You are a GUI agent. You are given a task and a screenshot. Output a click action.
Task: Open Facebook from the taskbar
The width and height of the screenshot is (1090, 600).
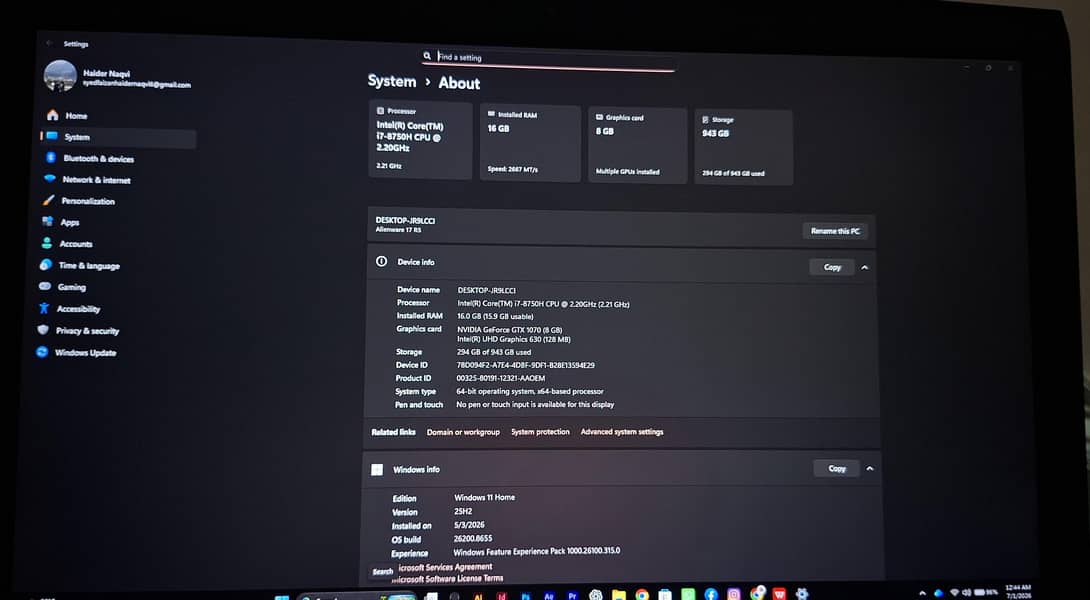(710, 594)
